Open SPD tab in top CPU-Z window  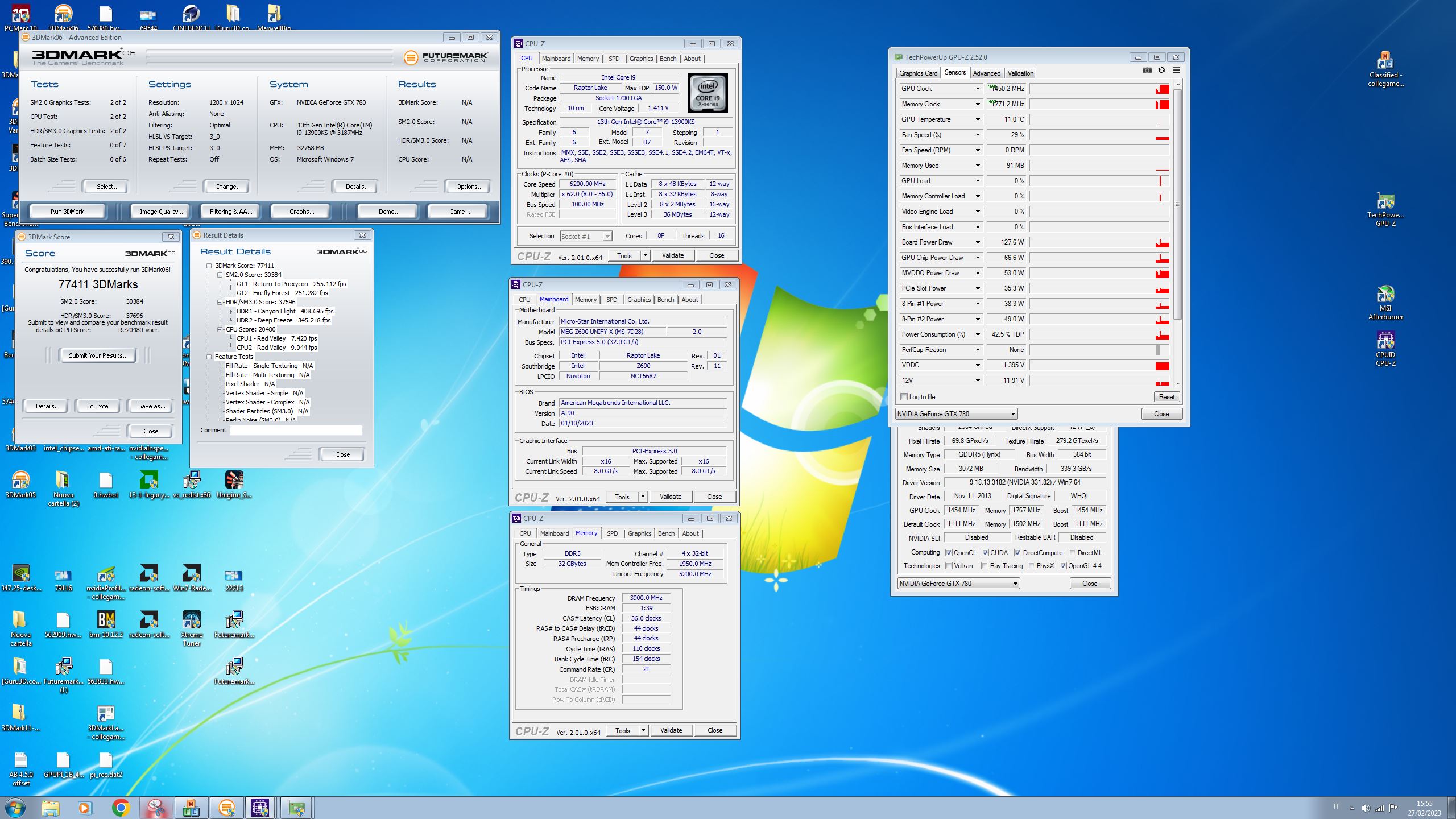point(614,59)
